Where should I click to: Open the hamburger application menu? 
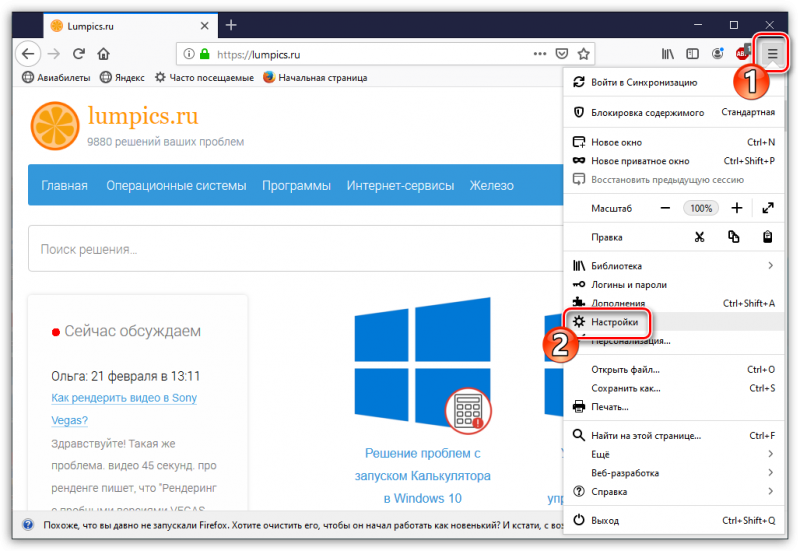[x=772, y=54]
